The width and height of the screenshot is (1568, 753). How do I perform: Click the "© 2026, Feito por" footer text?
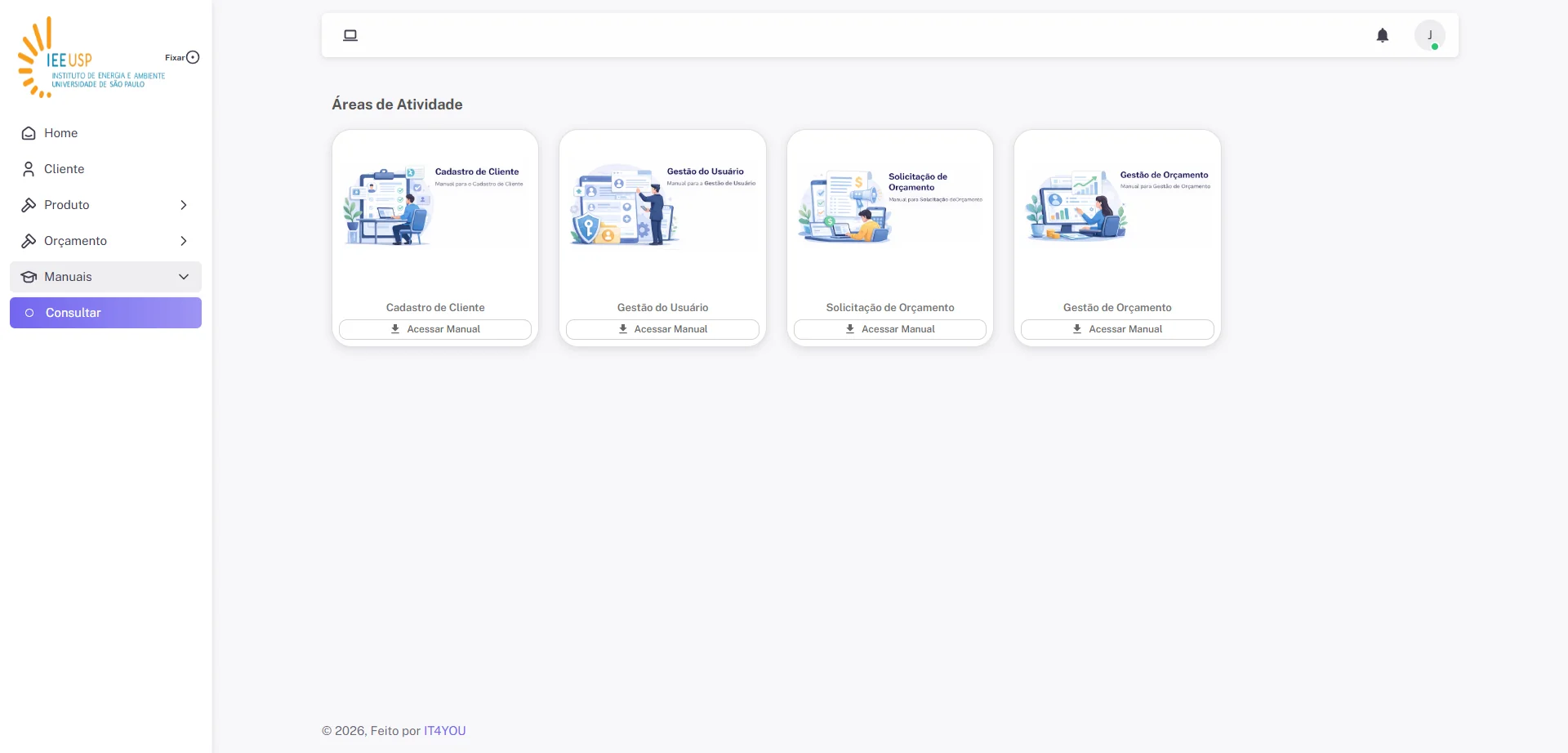(x=371, y=731)
